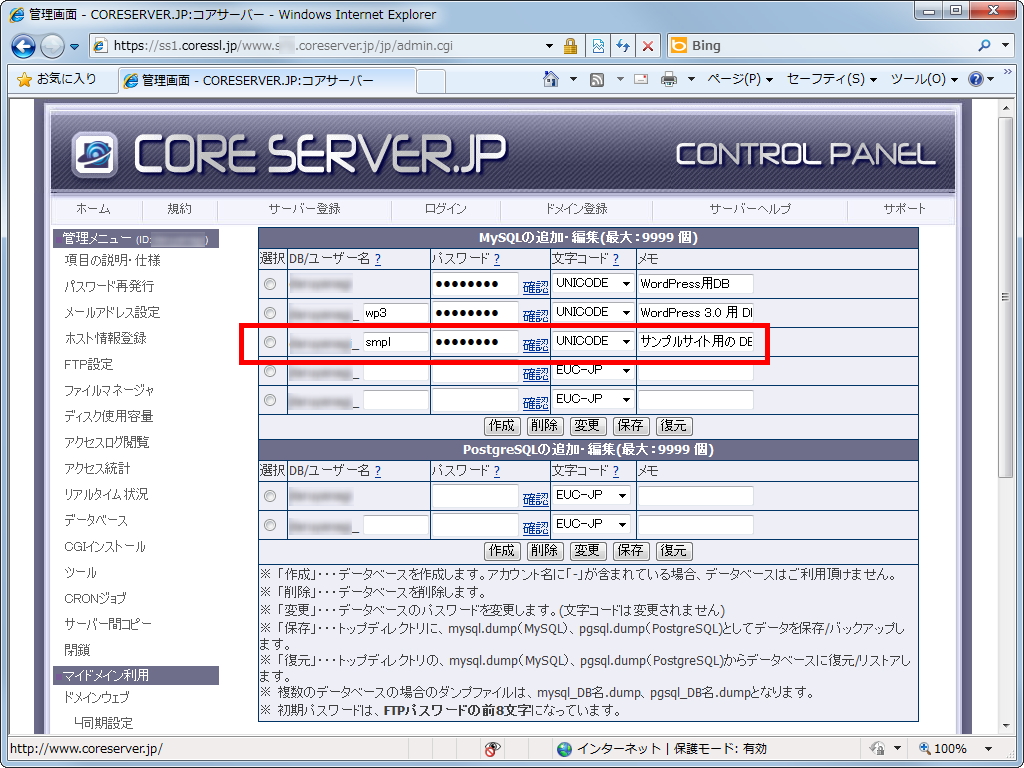
Task: Open a new blank tab
Action: tap(431, 81)
